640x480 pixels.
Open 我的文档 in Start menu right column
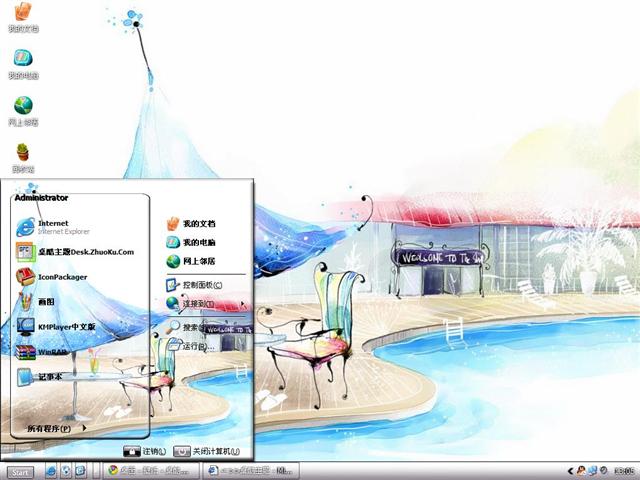point(191,223)
